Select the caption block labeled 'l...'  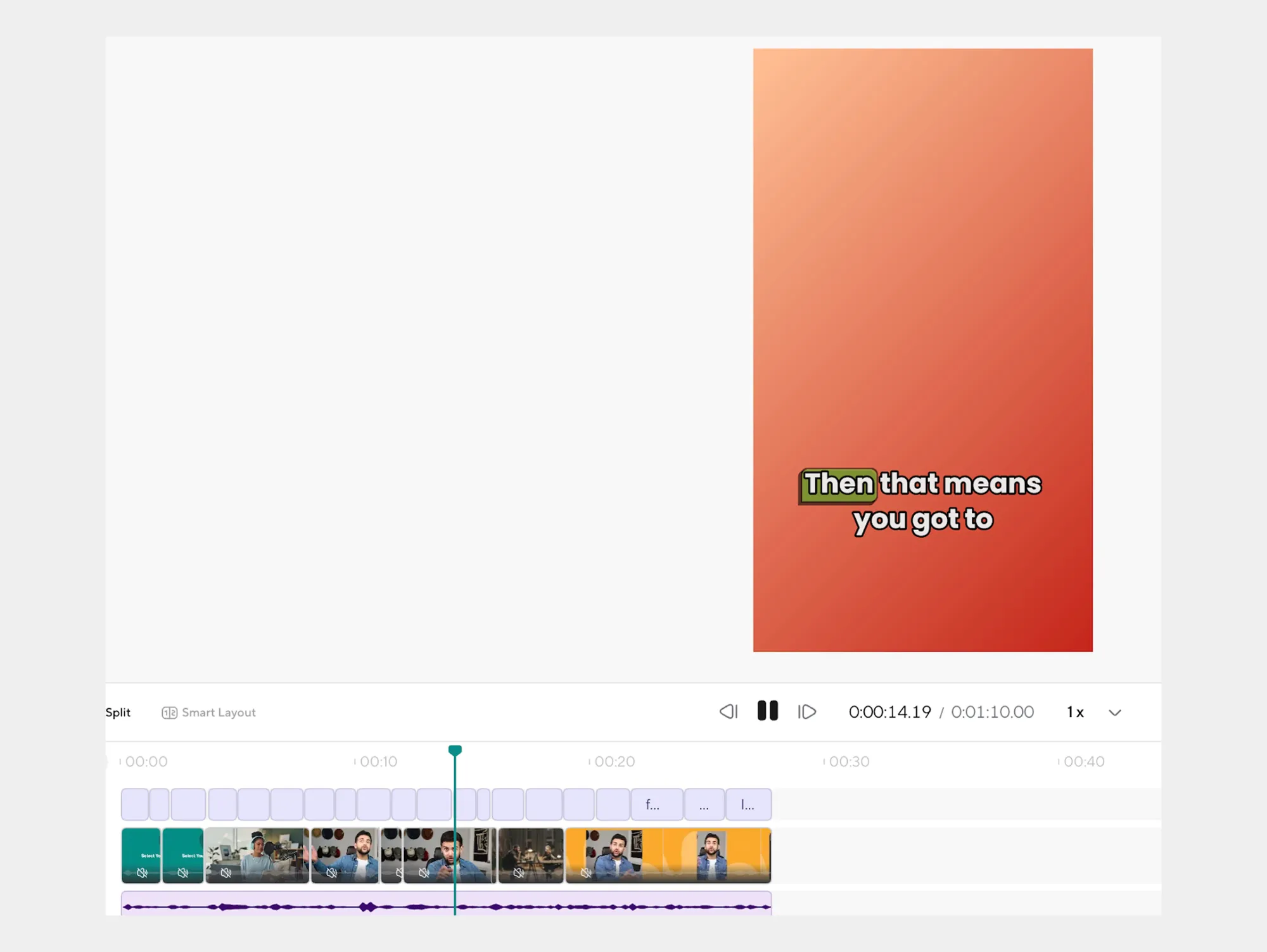click(x=748, y=805)
